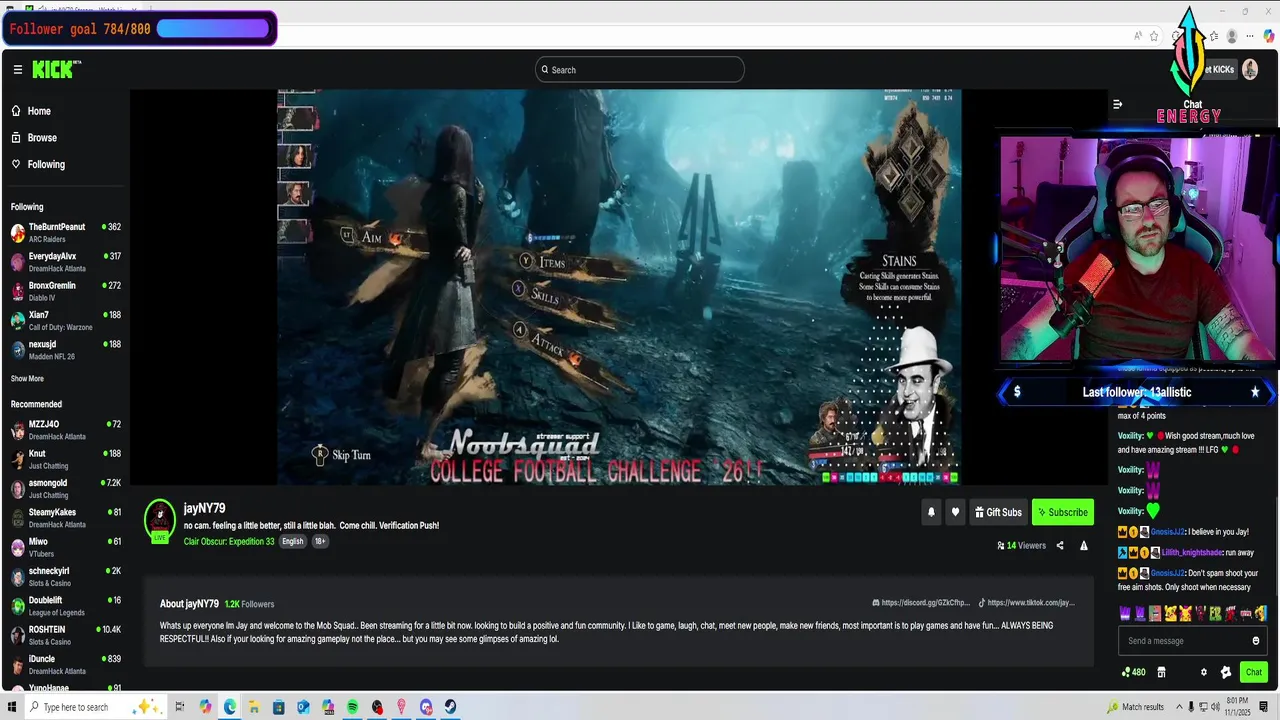
Task: Click the green Chat send button
Action: (x=1253, y=672)
